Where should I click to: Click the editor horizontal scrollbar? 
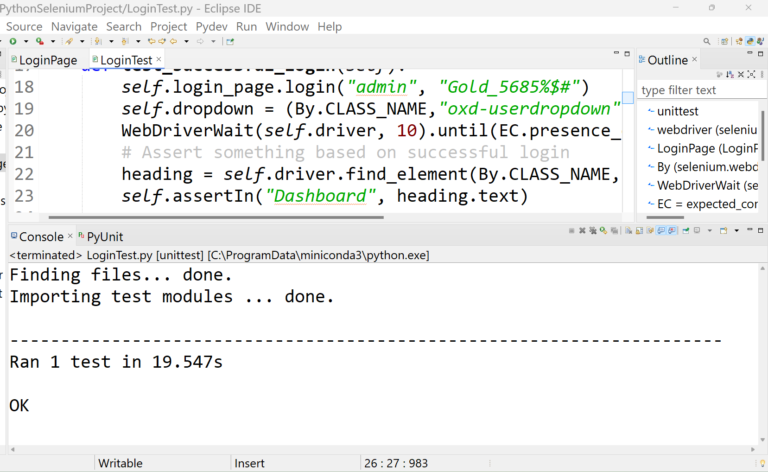300,217
